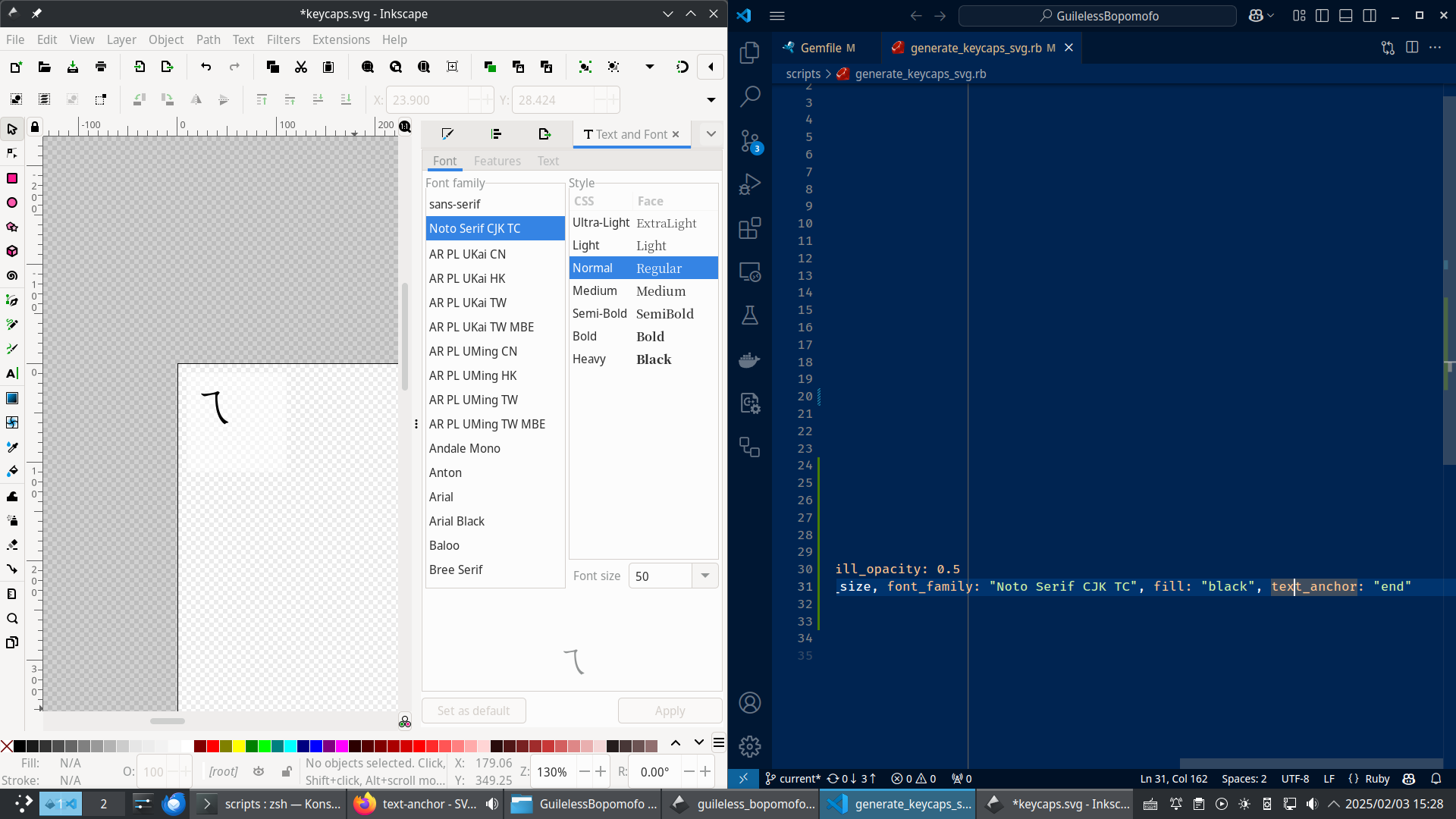Select the Zoom tool in toolbox
The image size is (1456, 819).
(12, 618)
